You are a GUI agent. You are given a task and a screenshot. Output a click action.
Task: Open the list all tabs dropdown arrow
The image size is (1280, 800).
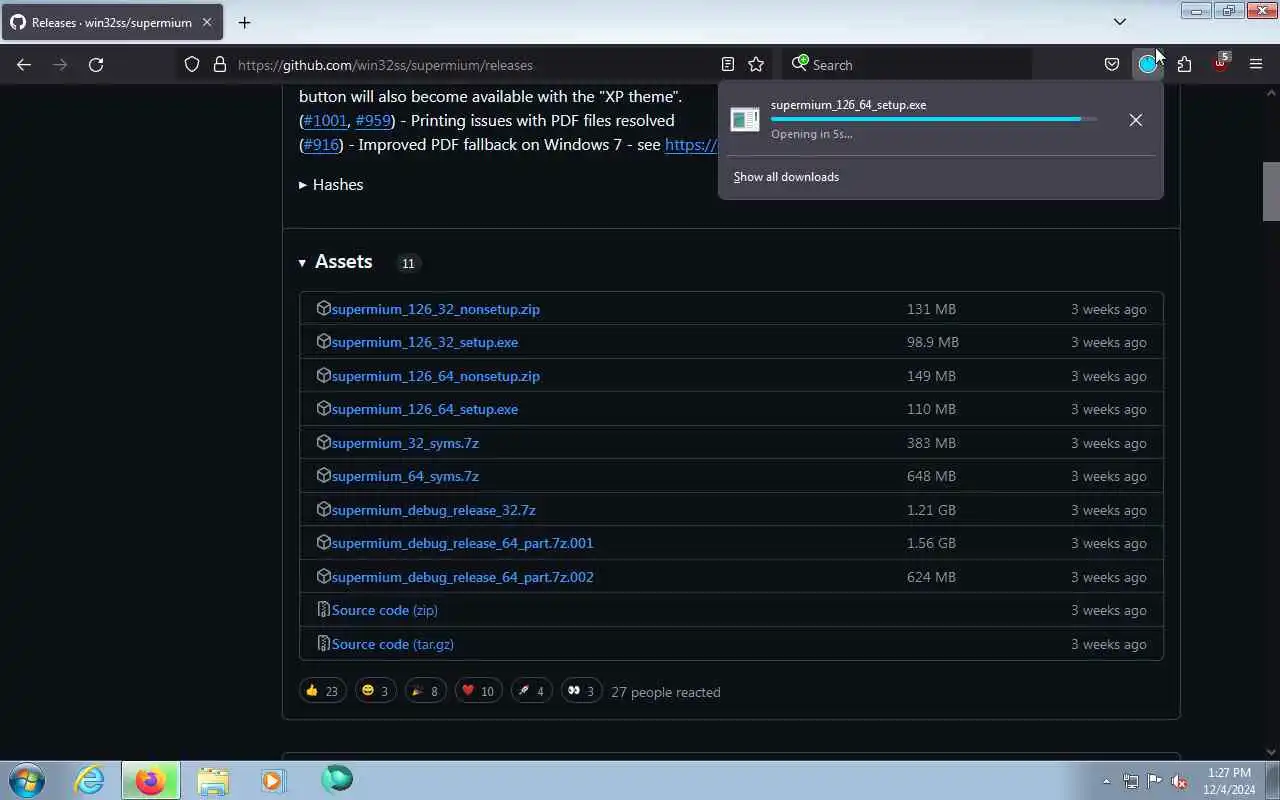pyautogui.click(x=1120, y=21)
